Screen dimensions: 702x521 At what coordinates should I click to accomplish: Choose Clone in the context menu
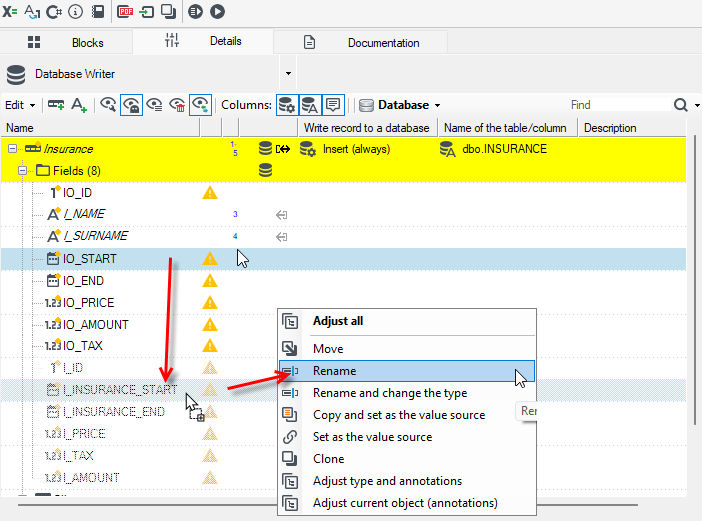click(x=407, y=459)
